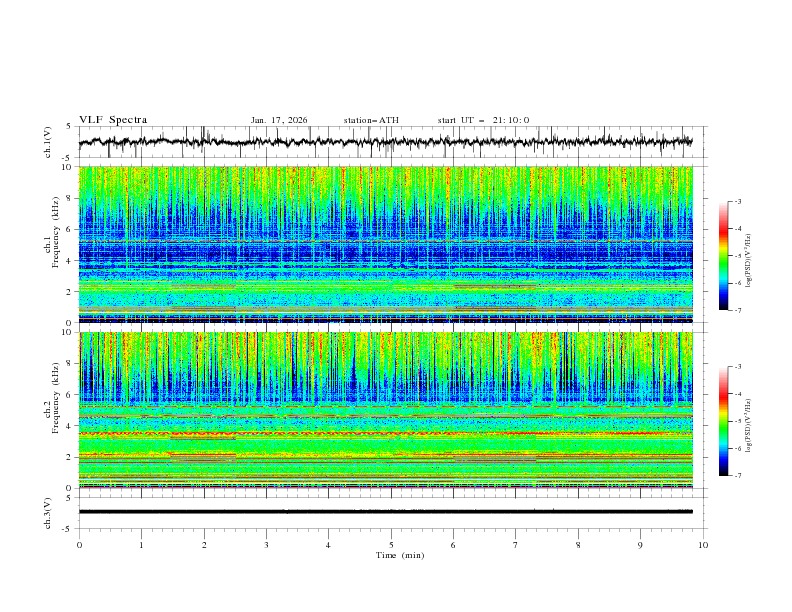792x612 pixels.
Task: Click the ch.1 spectrogram plot
Action: point(386,244)
